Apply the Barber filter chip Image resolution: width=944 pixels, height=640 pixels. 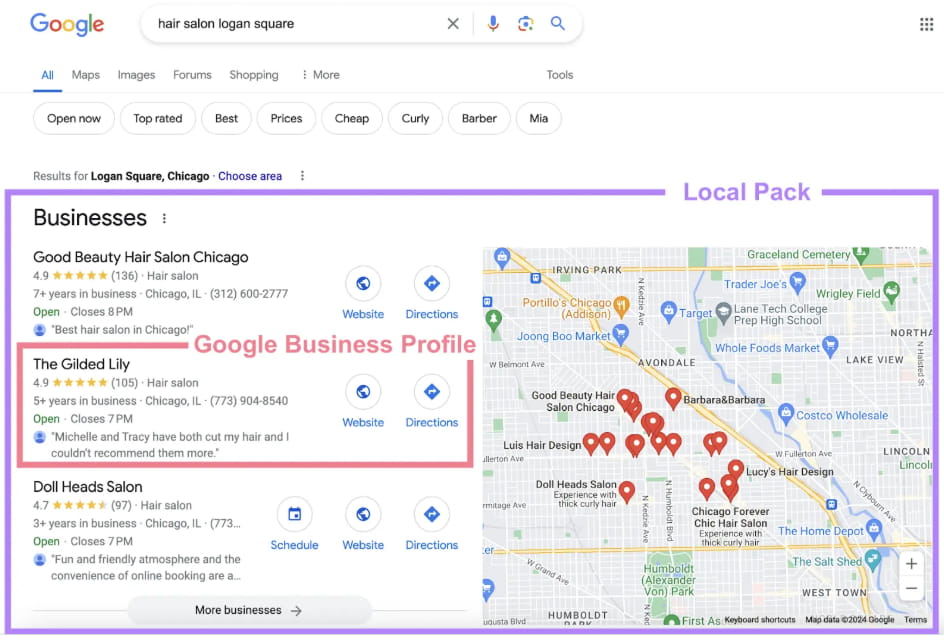point(479,119)
